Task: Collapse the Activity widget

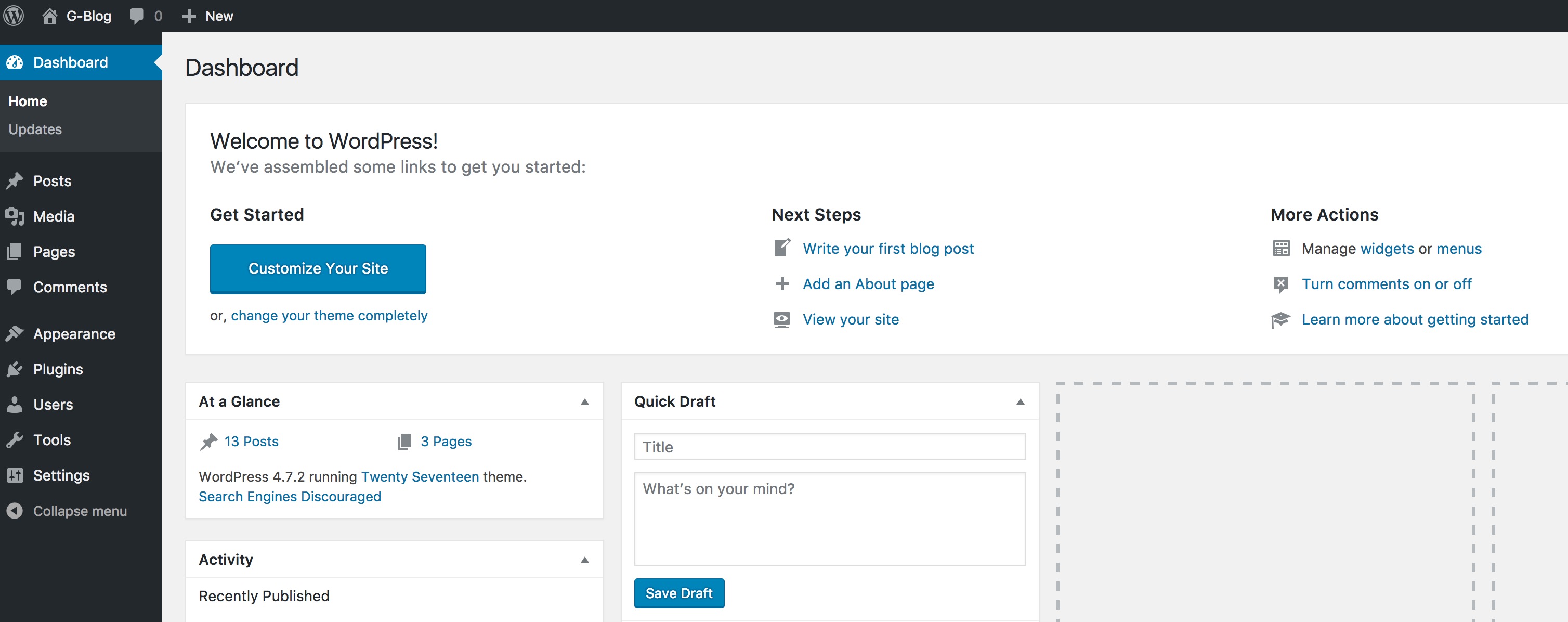Action: click(585, 560)
